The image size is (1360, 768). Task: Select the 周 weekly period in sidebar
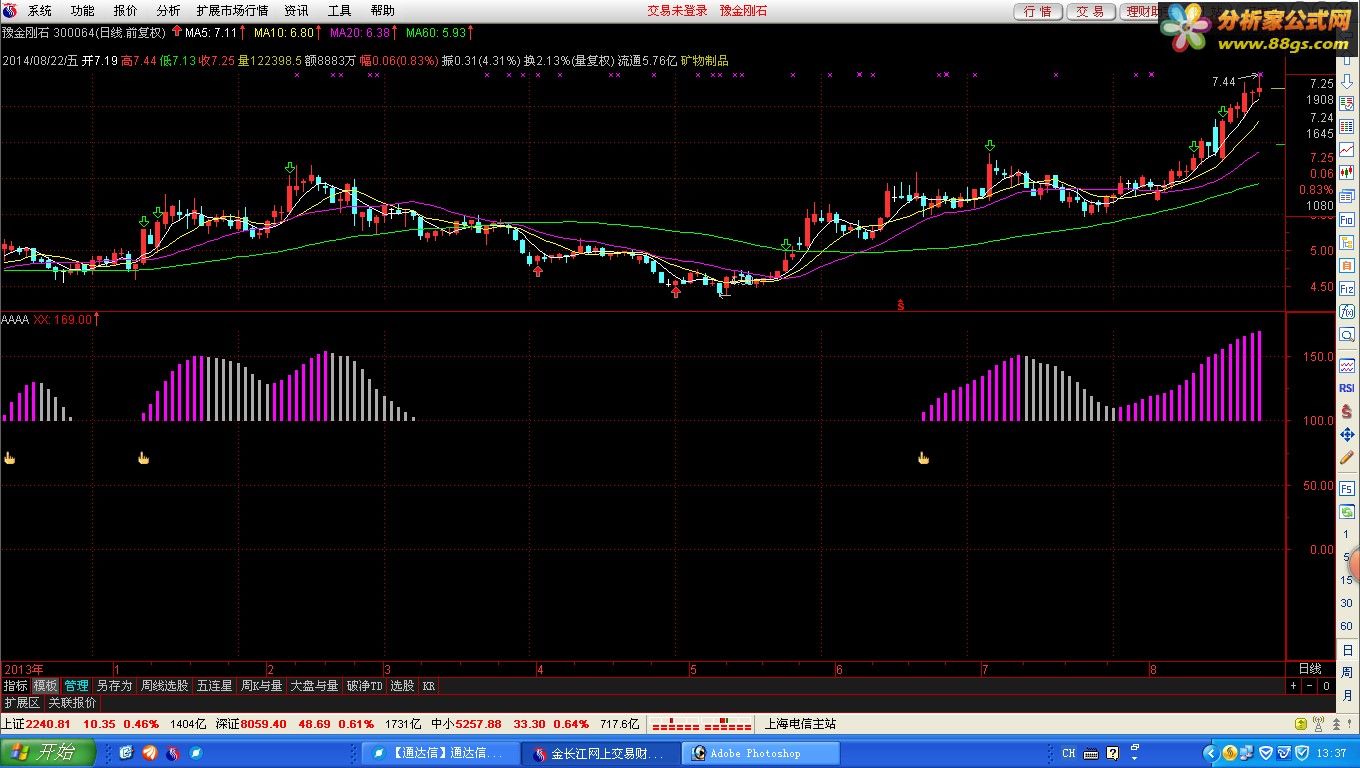point(1347,672)
